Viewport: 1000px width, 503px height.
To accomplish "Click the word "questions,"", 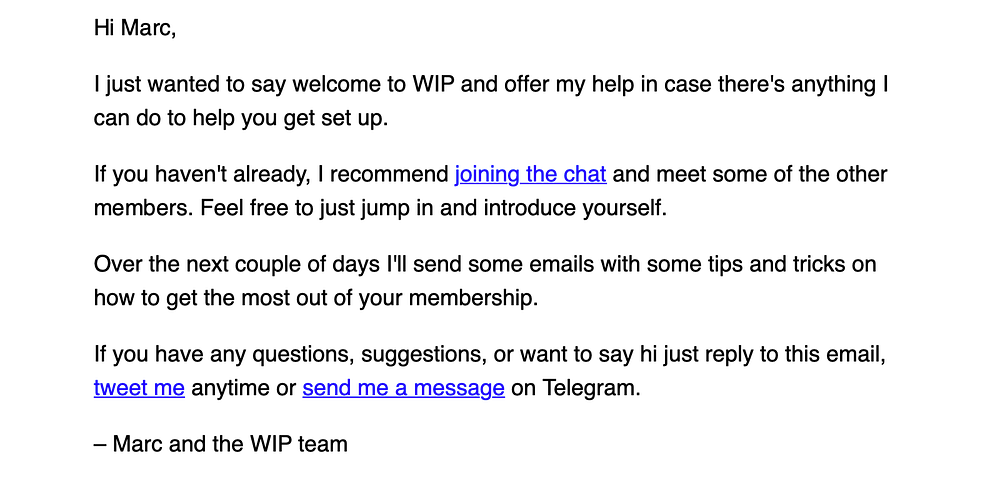I will [x=303, y=354].
